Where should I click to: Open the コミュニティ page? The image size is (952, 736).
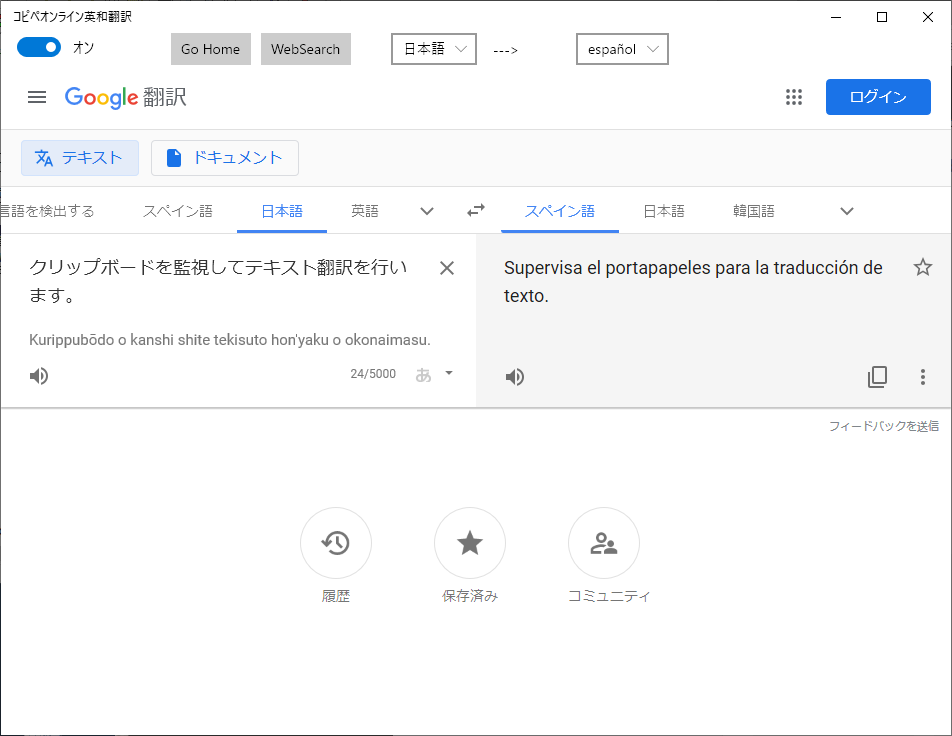click(604, 543)
